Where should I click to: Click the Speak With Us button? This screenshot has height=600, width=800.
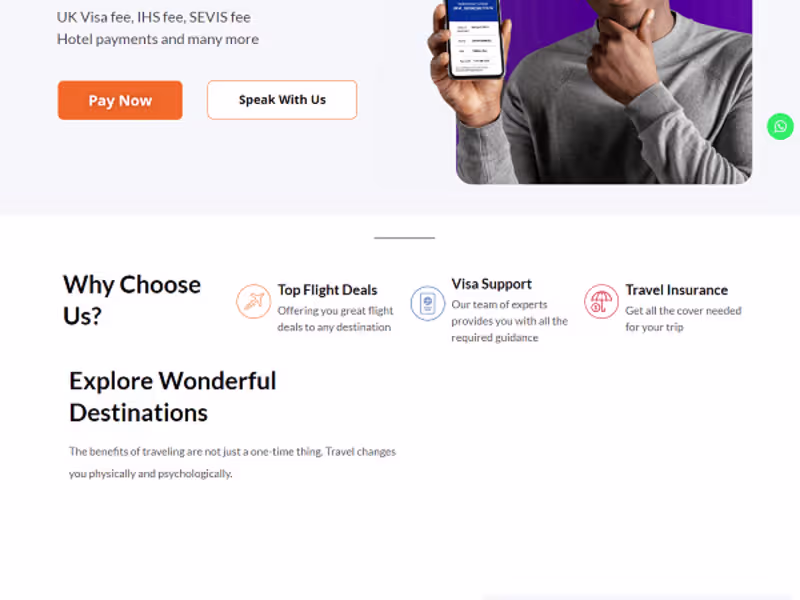click(x=281, y=99)
